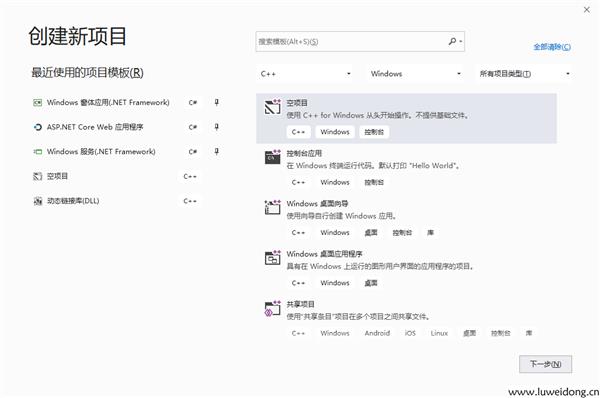Close the create new project dialog

click(587, 10)
